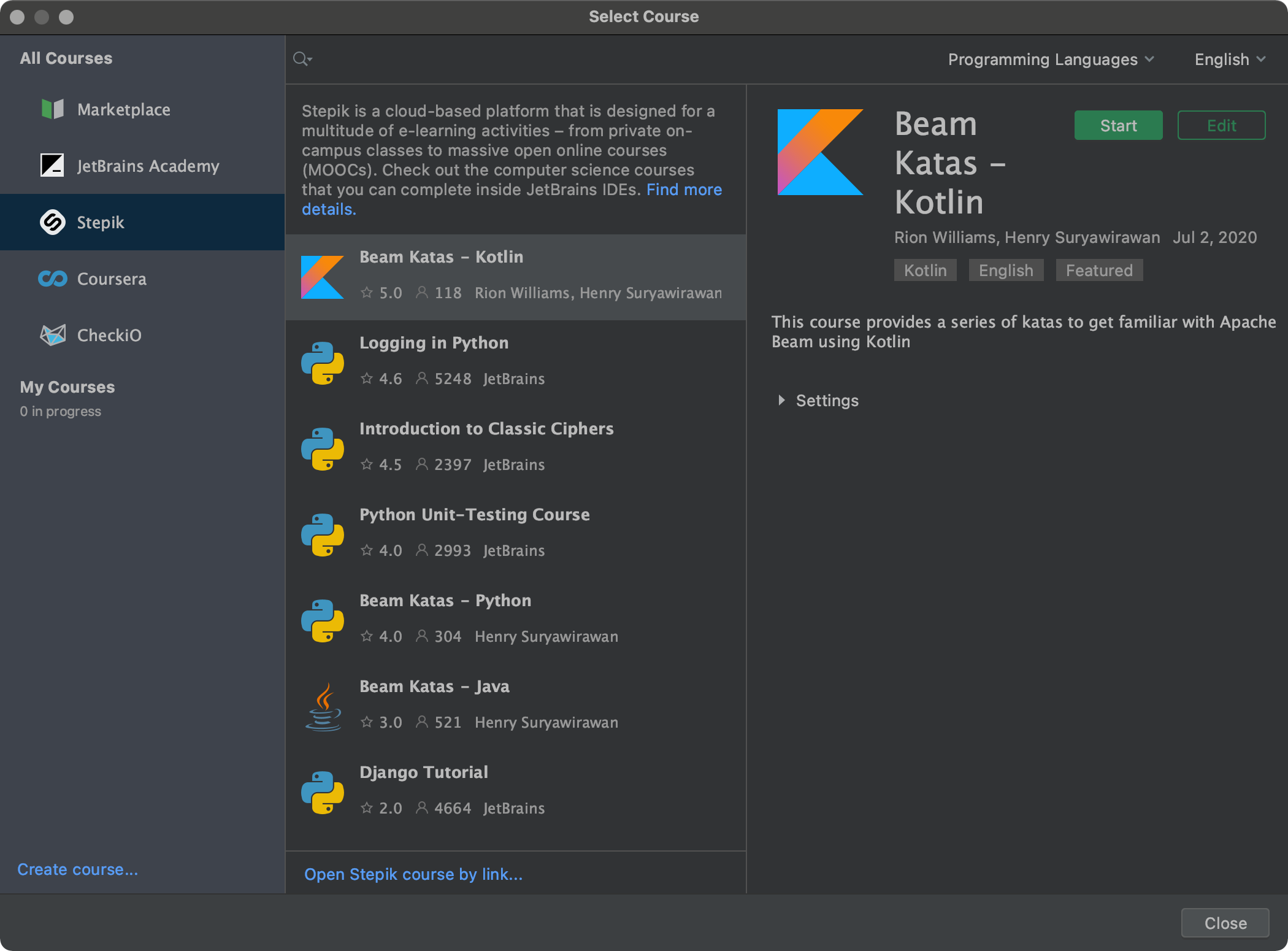This screenshot has height=951, width=1288.
Task: Click the Start button for Beam Katas Kotlin
Action: (x=1117, y=125)
